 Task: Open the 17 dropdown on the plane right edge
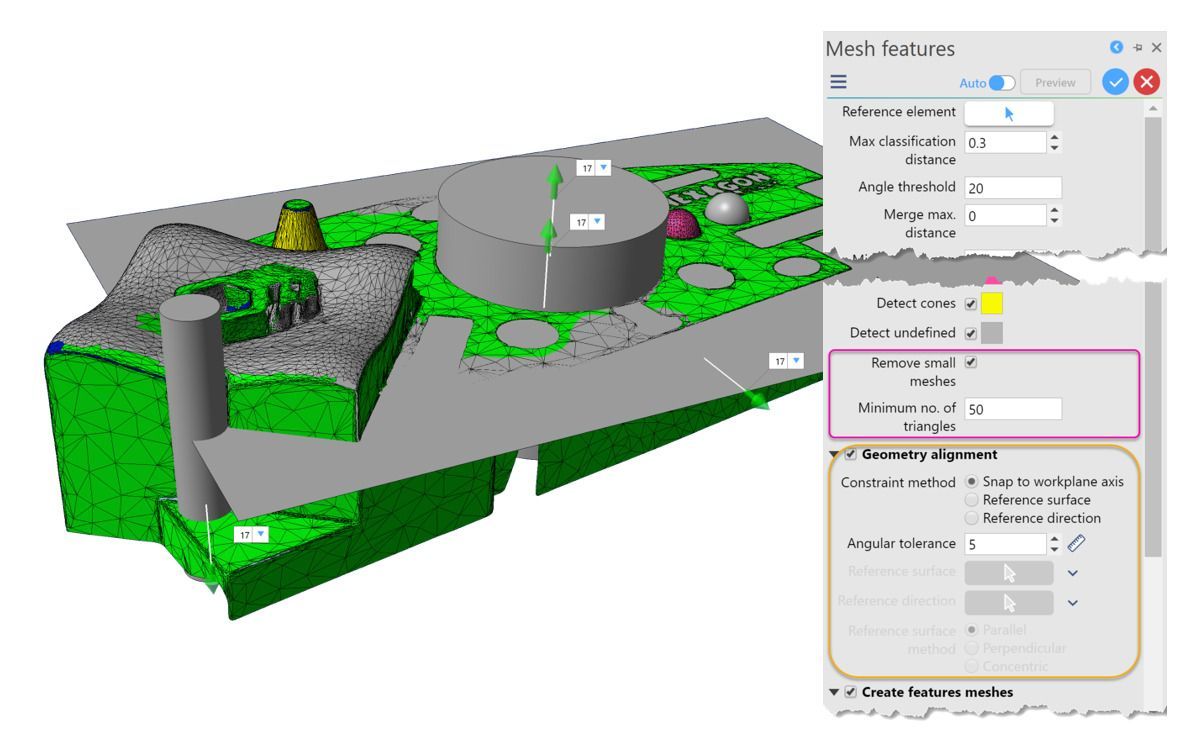tap(796, 360)
